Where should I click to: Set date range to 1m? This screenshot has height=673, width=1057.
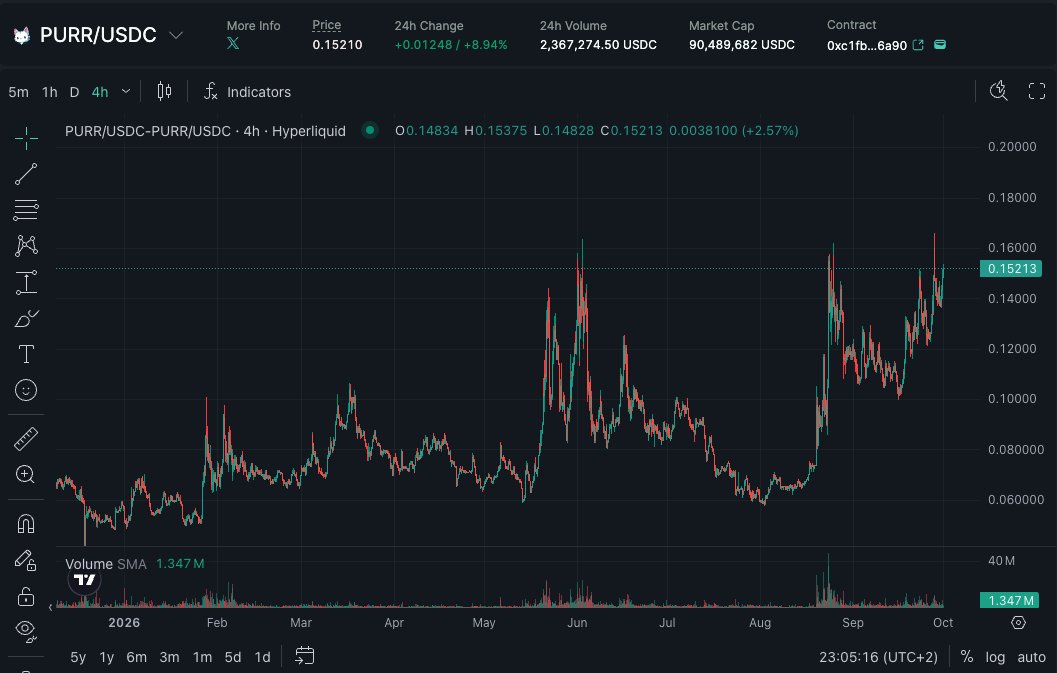(202, 657)
